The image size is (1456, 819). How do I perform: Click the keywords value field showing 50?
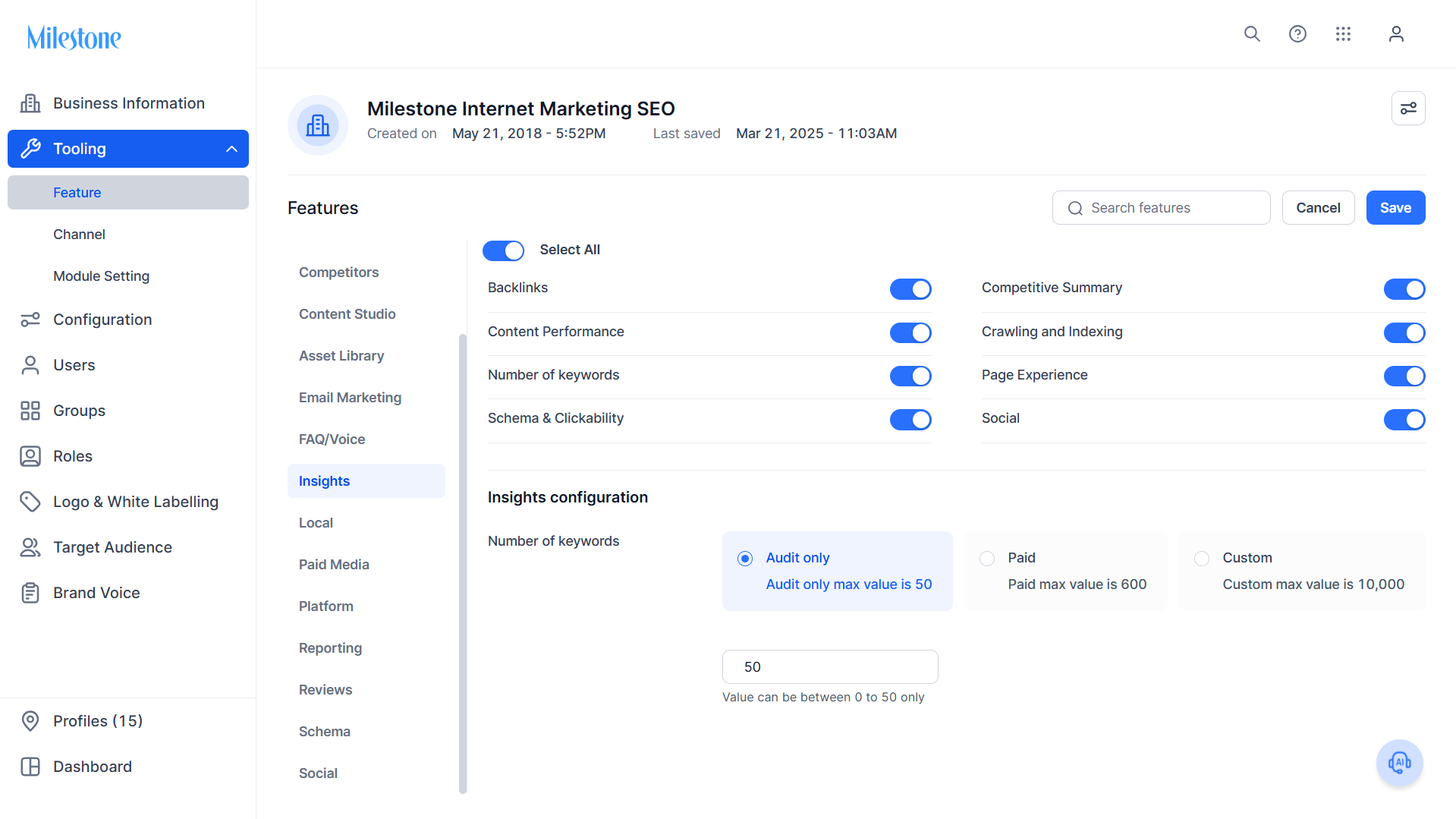[830, 667]
